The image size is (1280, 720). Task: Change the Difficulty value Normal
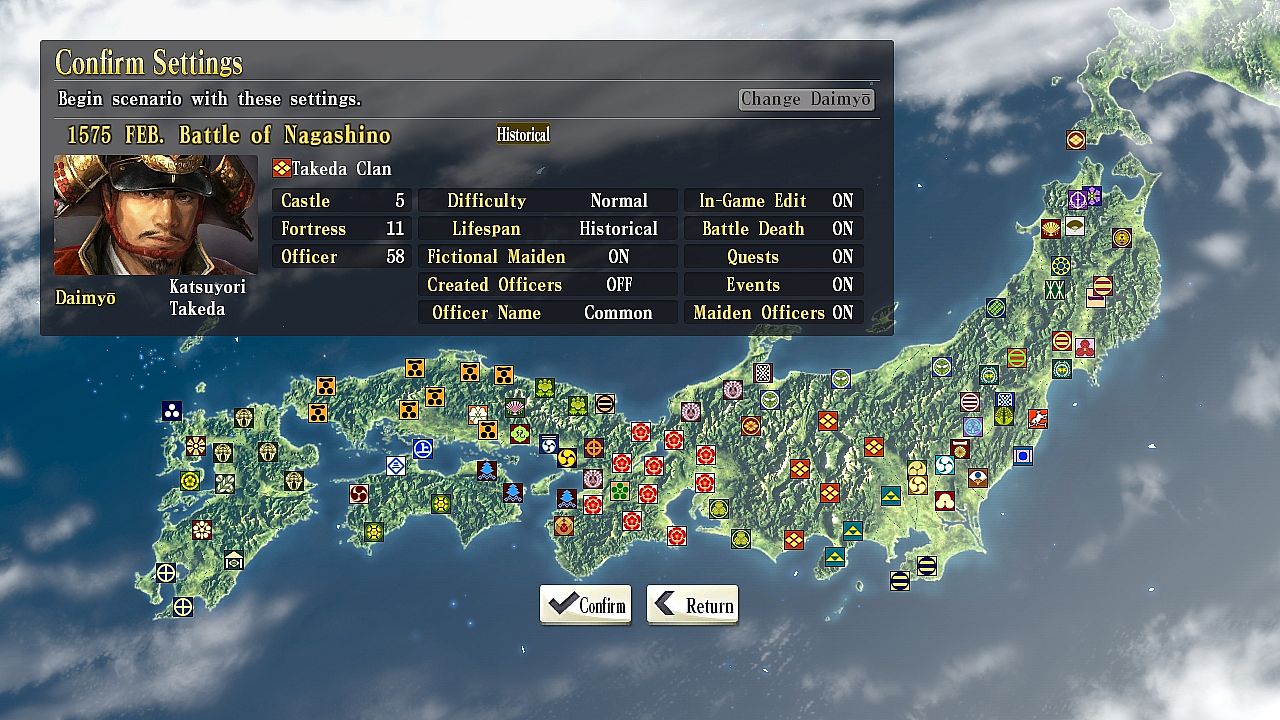tap(619, 201)
